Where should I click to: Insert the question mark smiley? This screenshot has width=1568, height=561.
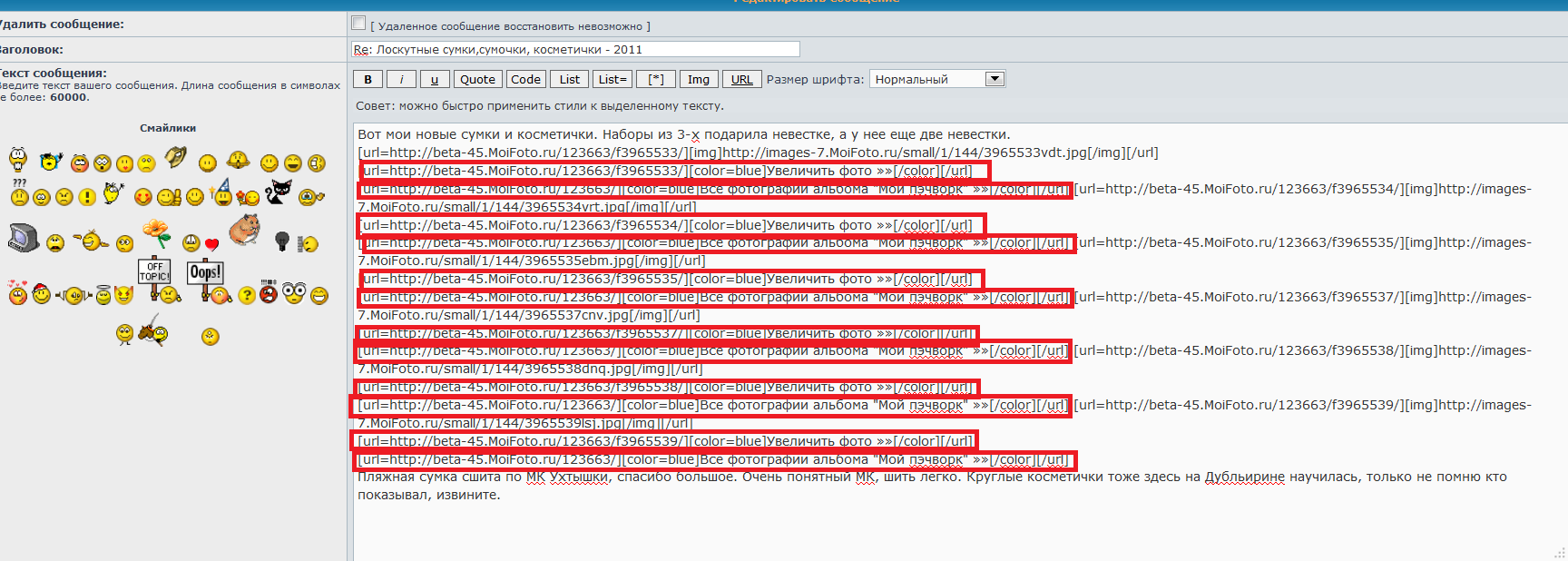click(246, 295)
